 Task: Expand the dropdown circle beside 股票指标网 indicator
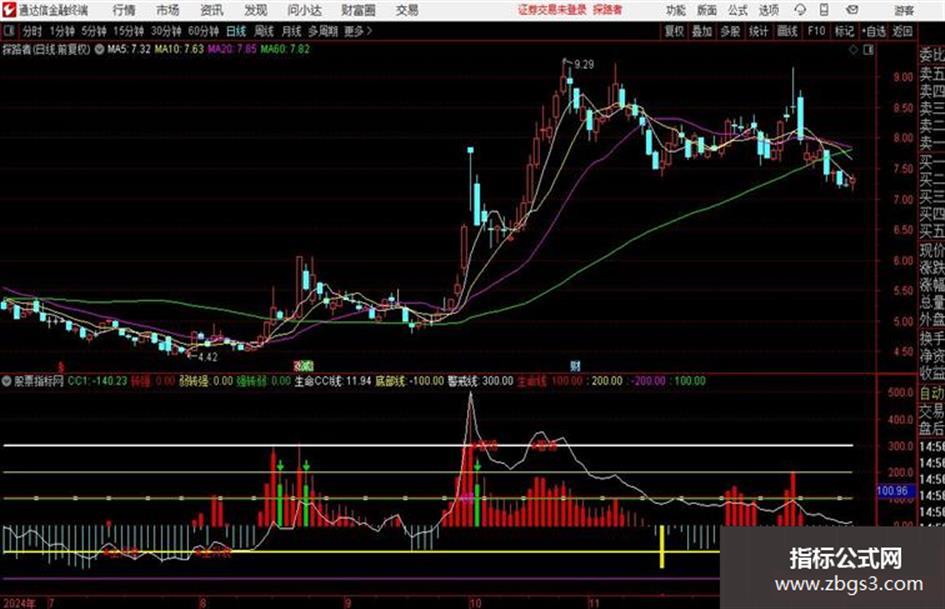7,381
